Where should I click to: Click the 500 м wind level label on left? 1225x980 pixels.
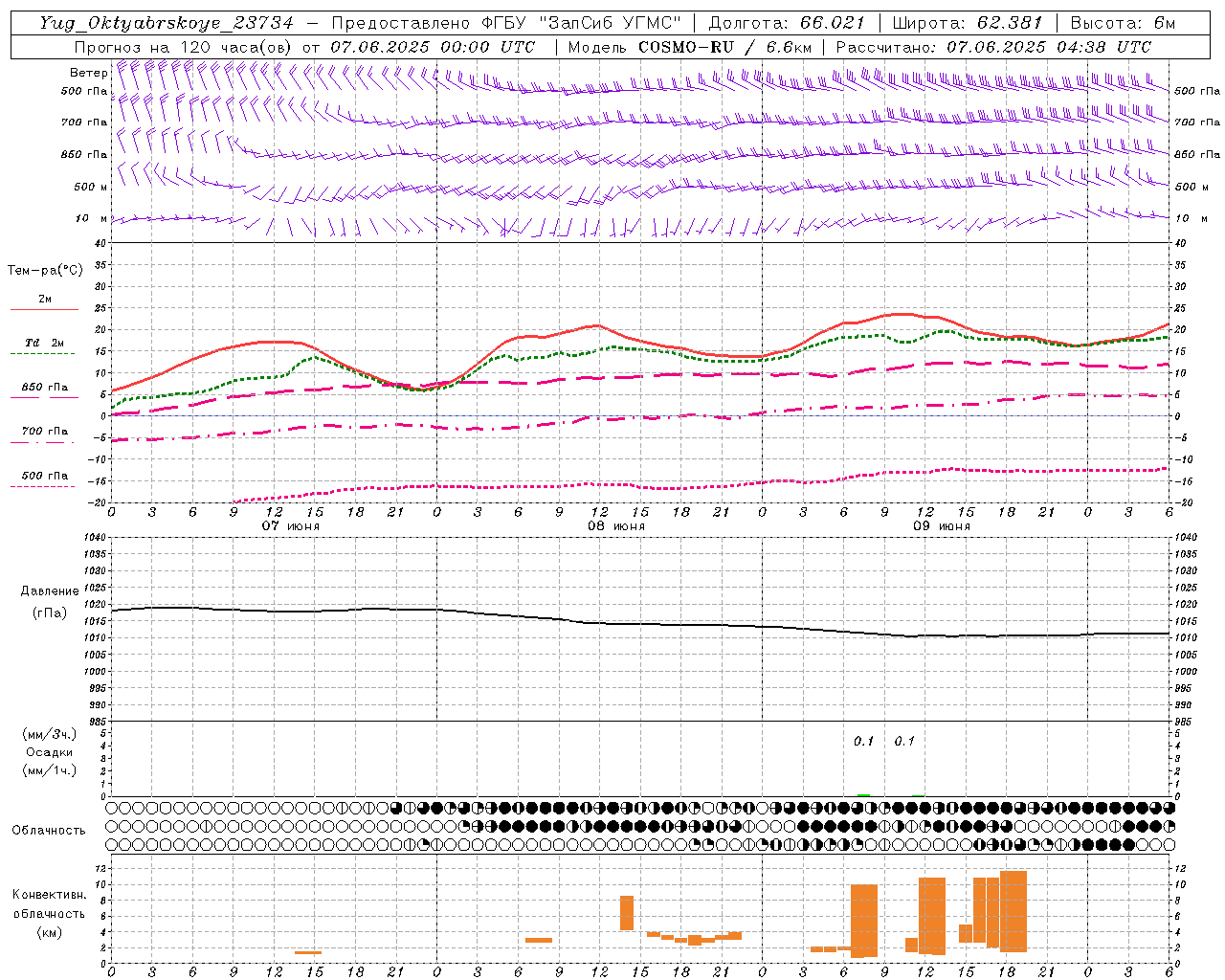pyautogui.click(x=91, y=187)
